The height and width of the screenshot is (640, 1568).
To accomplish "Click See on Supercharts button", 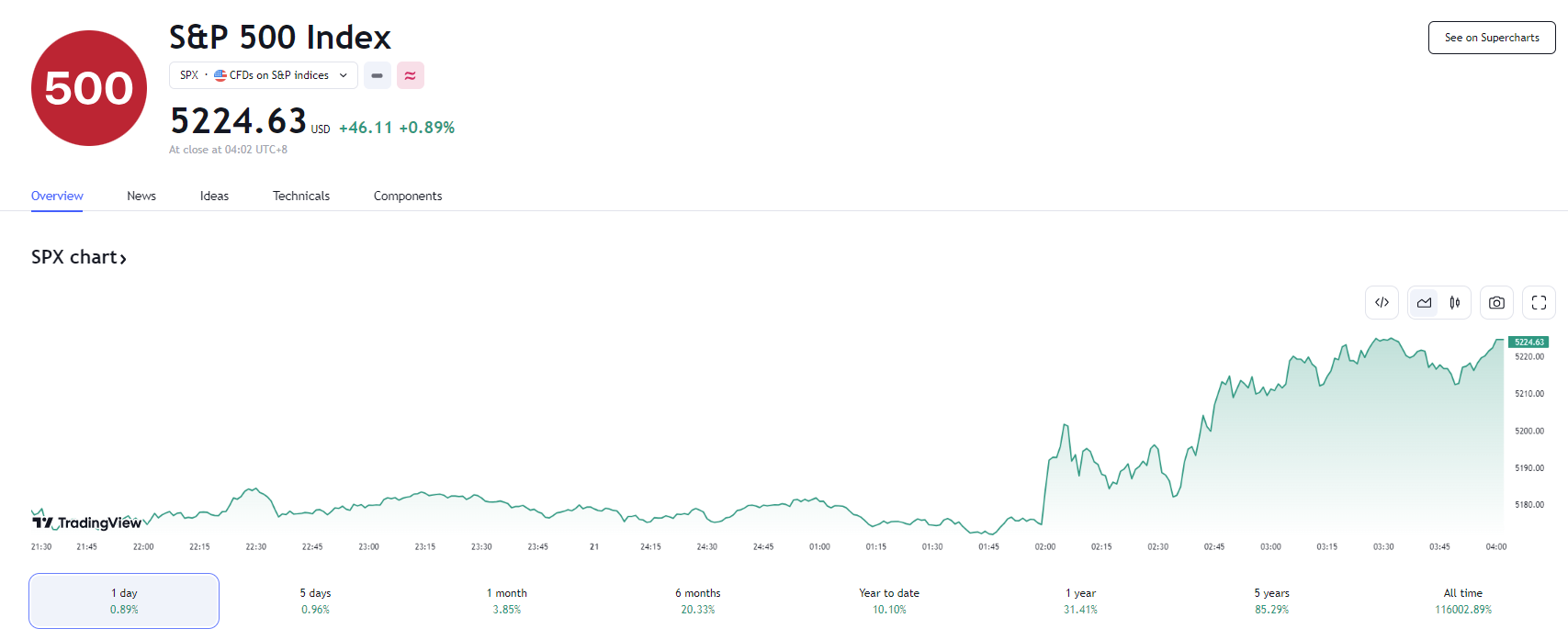I will click(x=1491, y=38).
